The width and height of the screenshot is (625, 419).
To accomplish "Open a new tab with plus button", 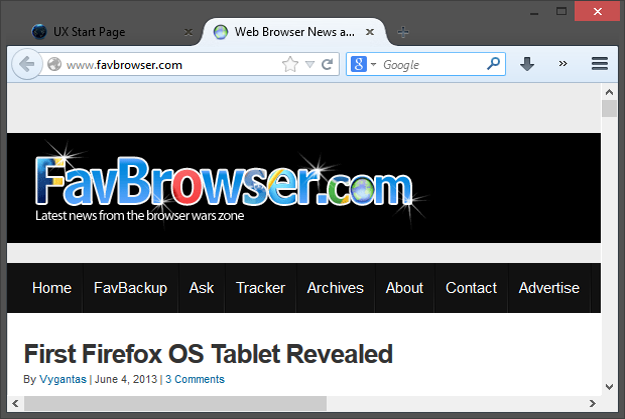I will coord(403,32).
